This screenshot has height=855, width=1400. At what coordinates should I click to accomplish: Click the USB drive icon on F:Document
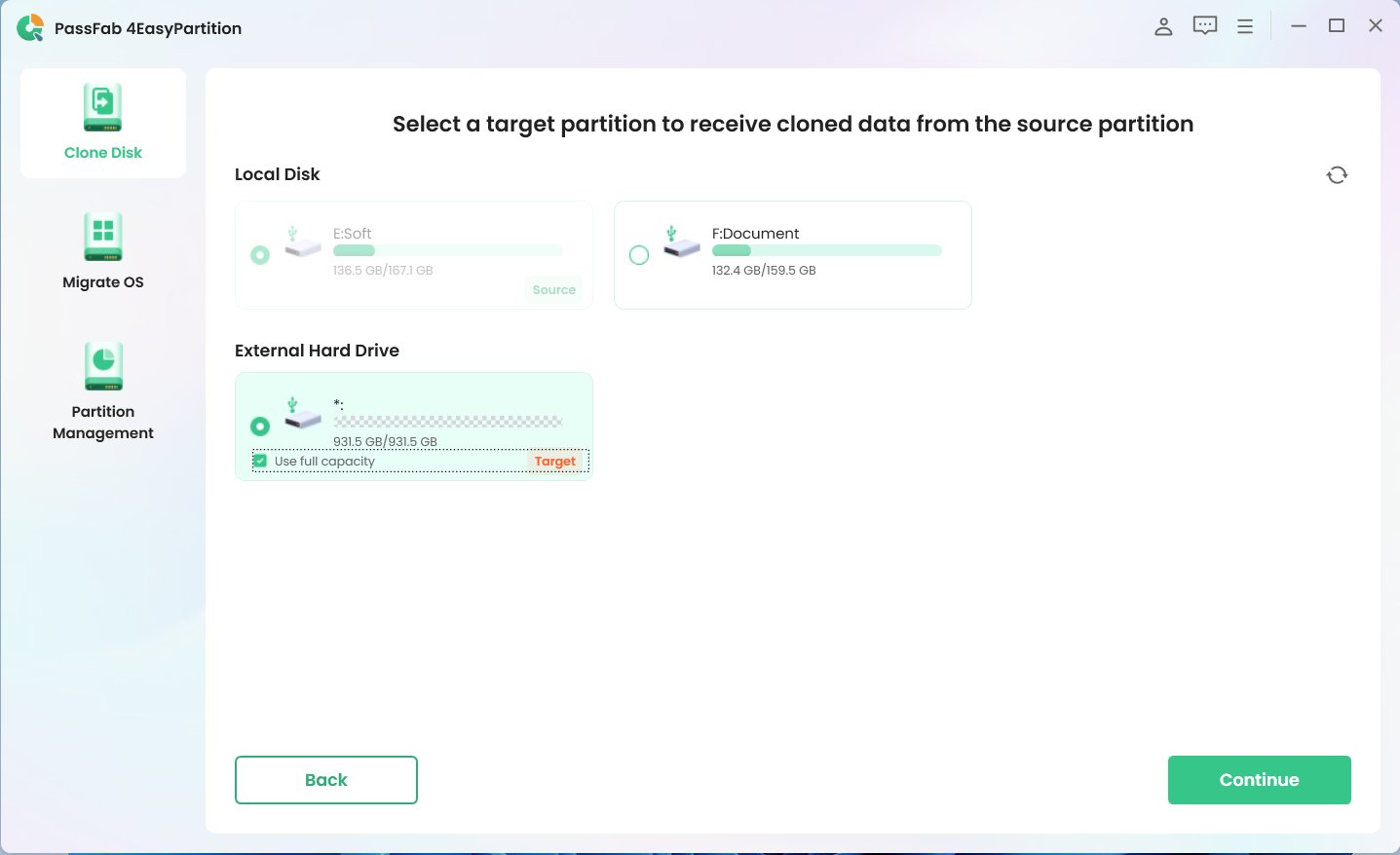tap(681, 245)
